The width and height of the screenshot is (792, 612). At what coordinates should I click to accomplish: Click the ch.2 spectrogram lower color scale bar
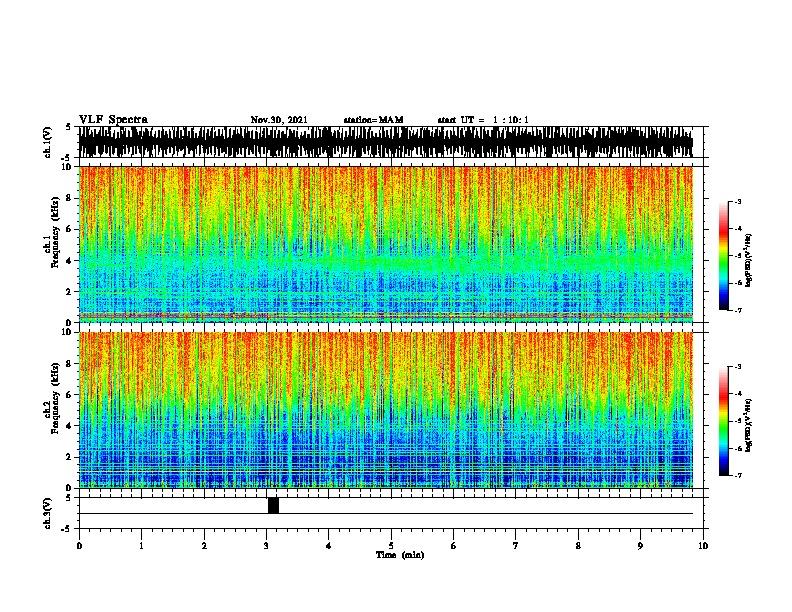tap(723, 421)
